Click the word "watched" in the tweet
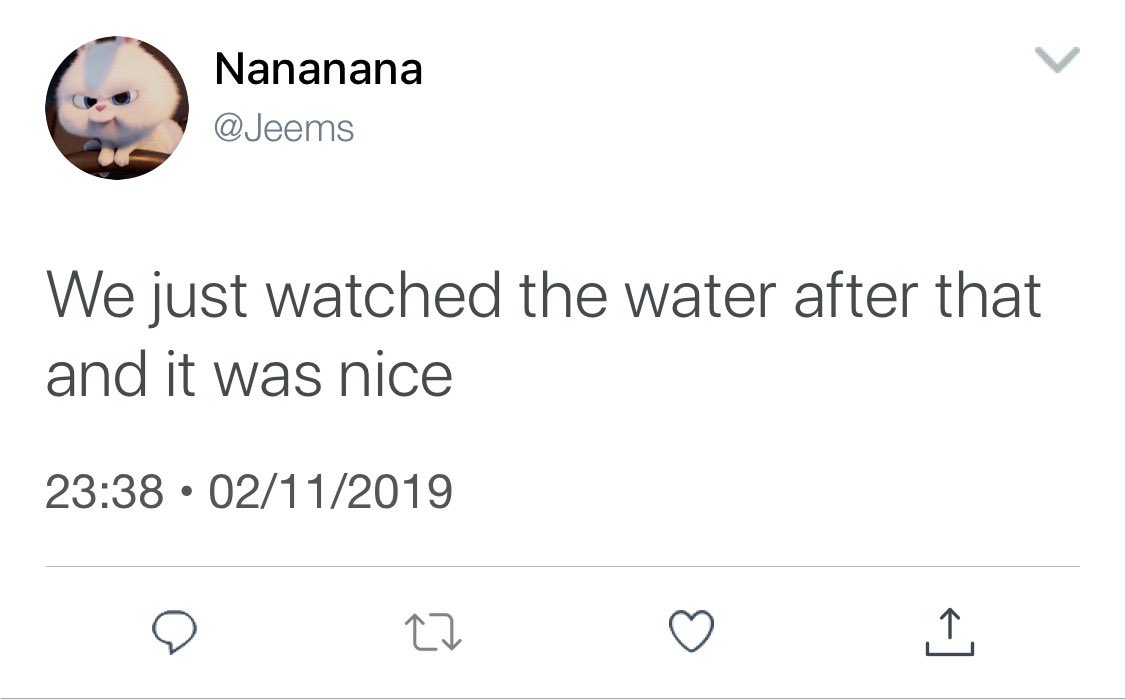This screenshot has width=1125, height=700. pyautogui.click(x=384, y=295)
